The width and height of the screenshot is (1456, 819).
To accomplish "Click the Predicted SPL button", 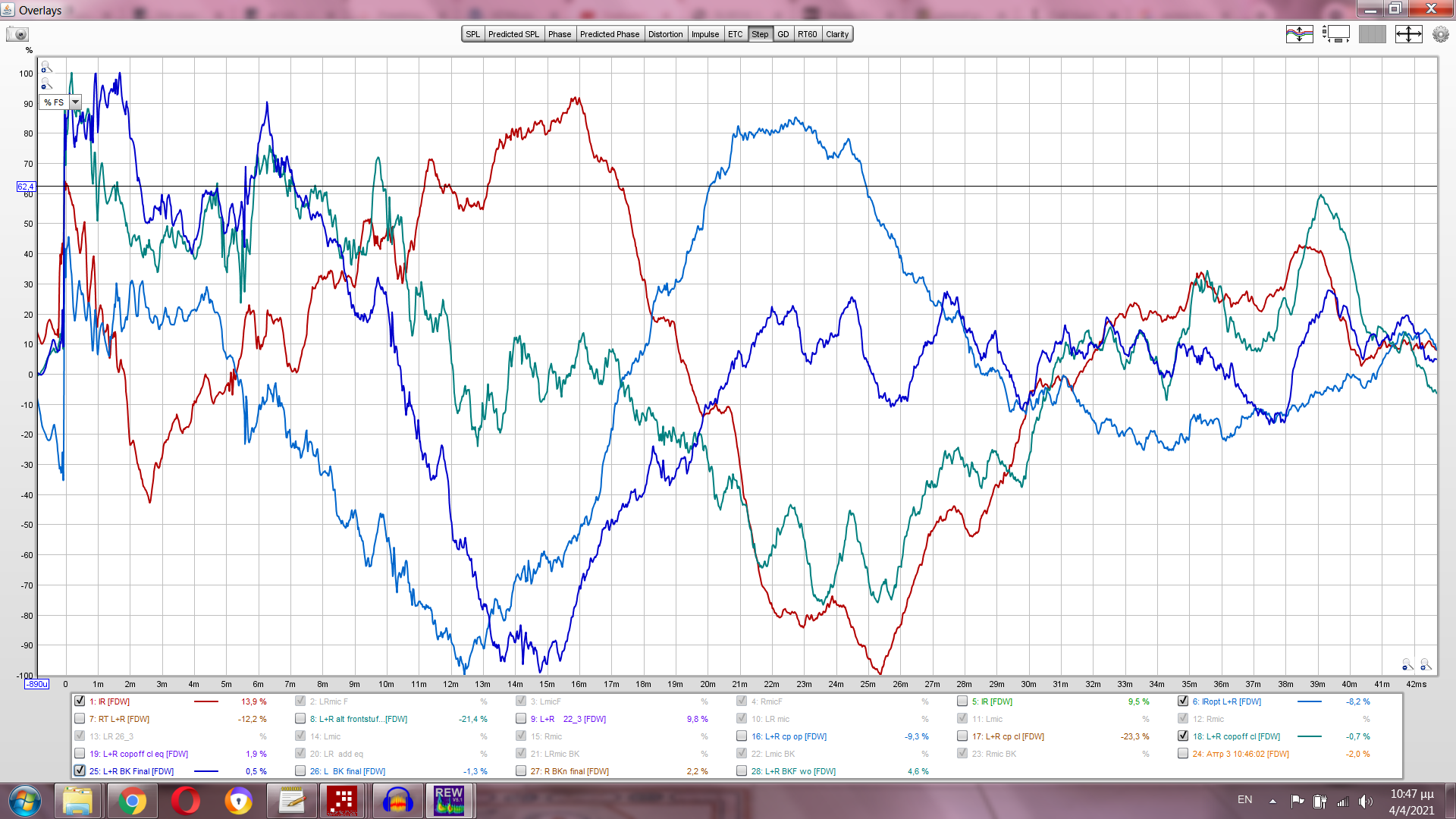I will (513, 34).
